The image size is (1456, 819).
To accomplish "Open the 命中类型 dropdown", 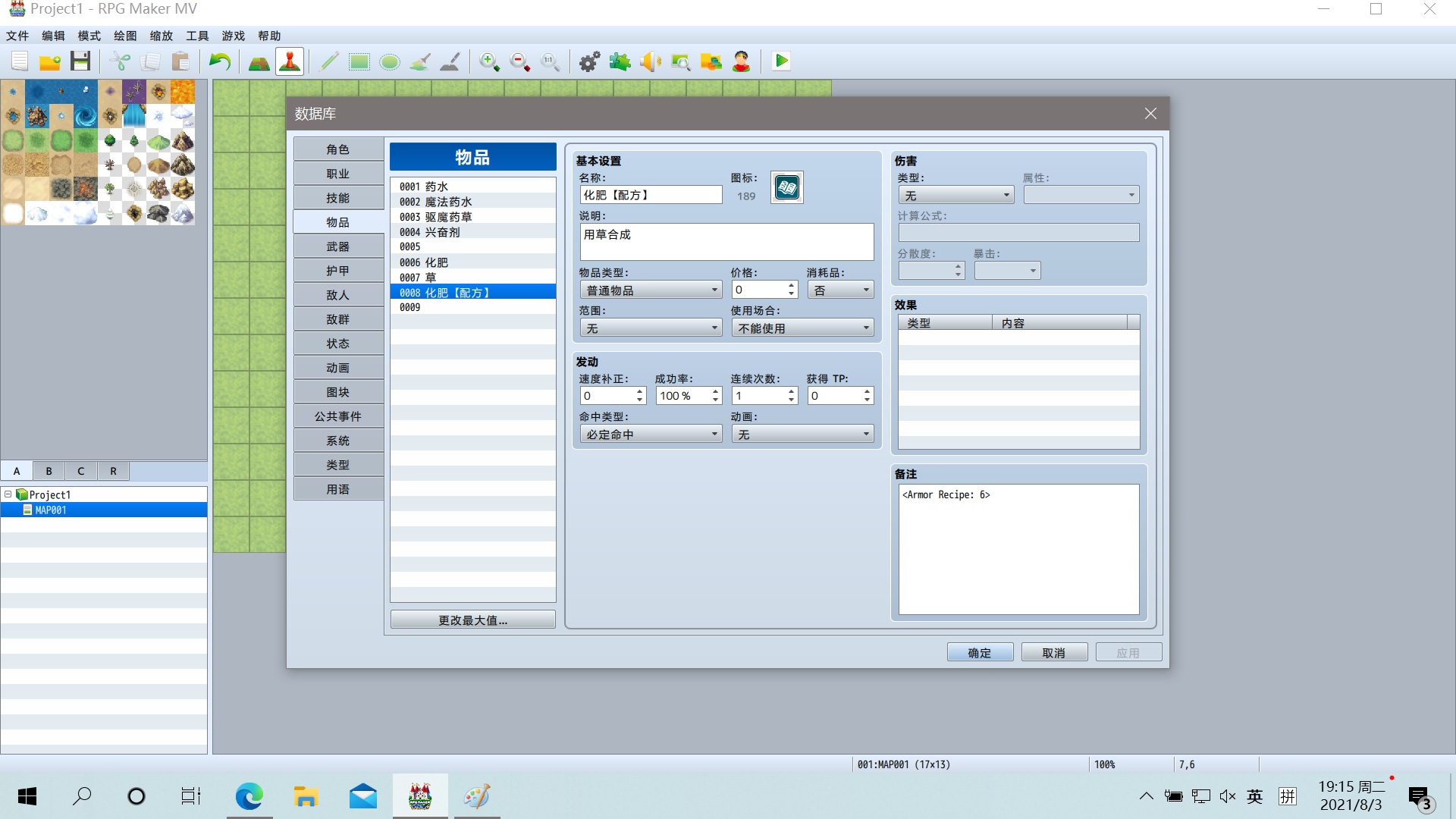I will click(x=651, y=434).
